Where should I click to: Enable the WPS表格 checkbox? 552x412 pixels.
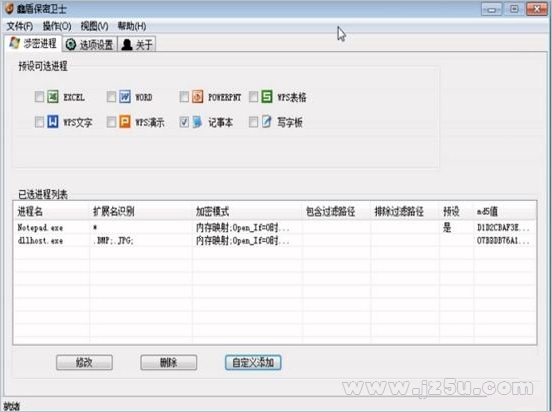pos(253,96)
